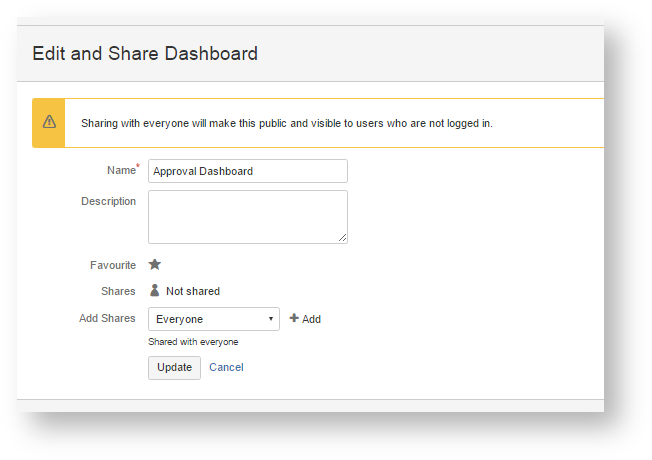652x460 pixels.
Task: Click the Add Shares label
Action: [x=107, y=319]
